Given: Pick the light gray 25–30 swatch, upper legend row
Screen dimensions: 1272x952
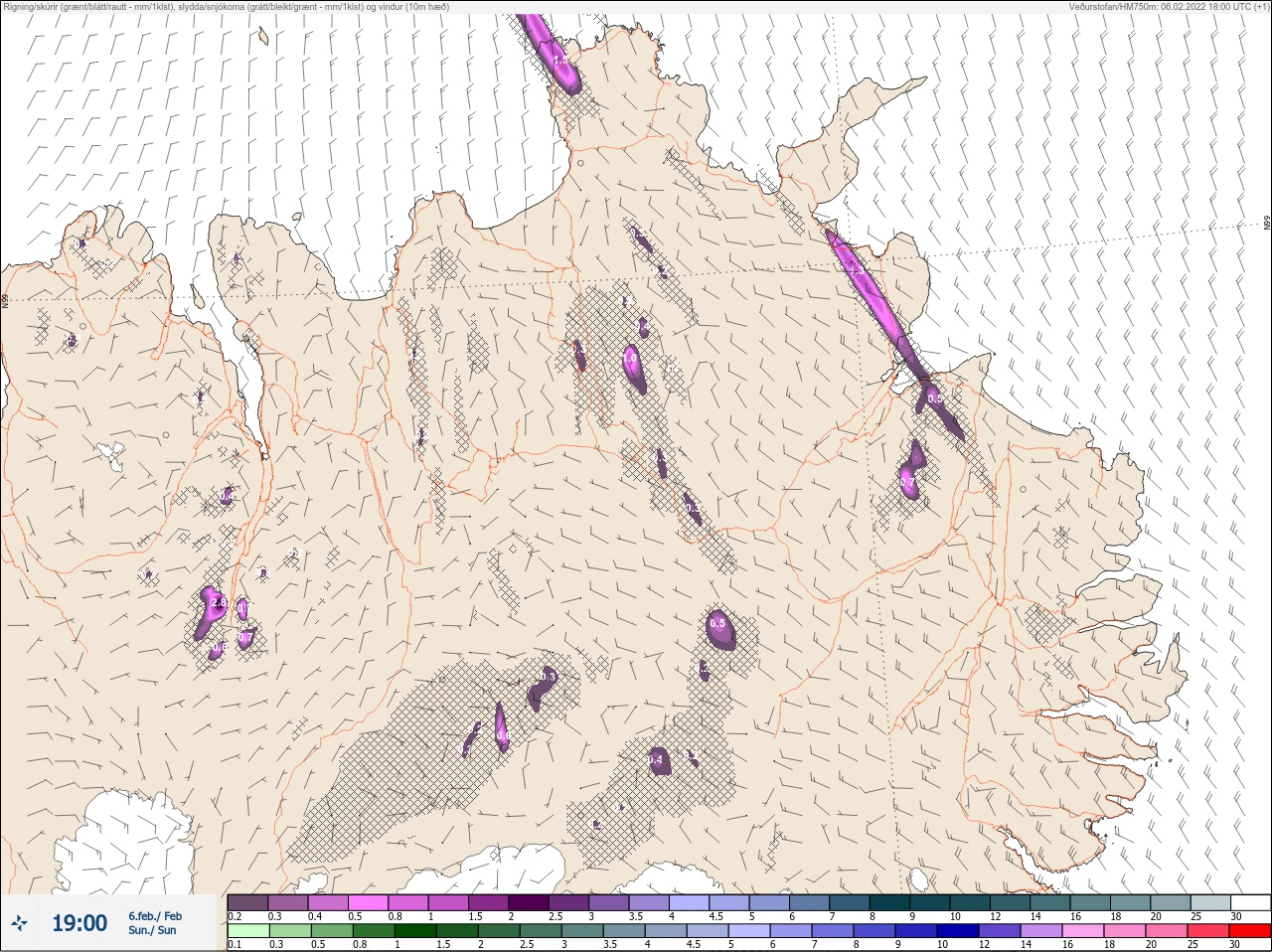Looking at the screenshot, I should click(x=1210, y=902).
